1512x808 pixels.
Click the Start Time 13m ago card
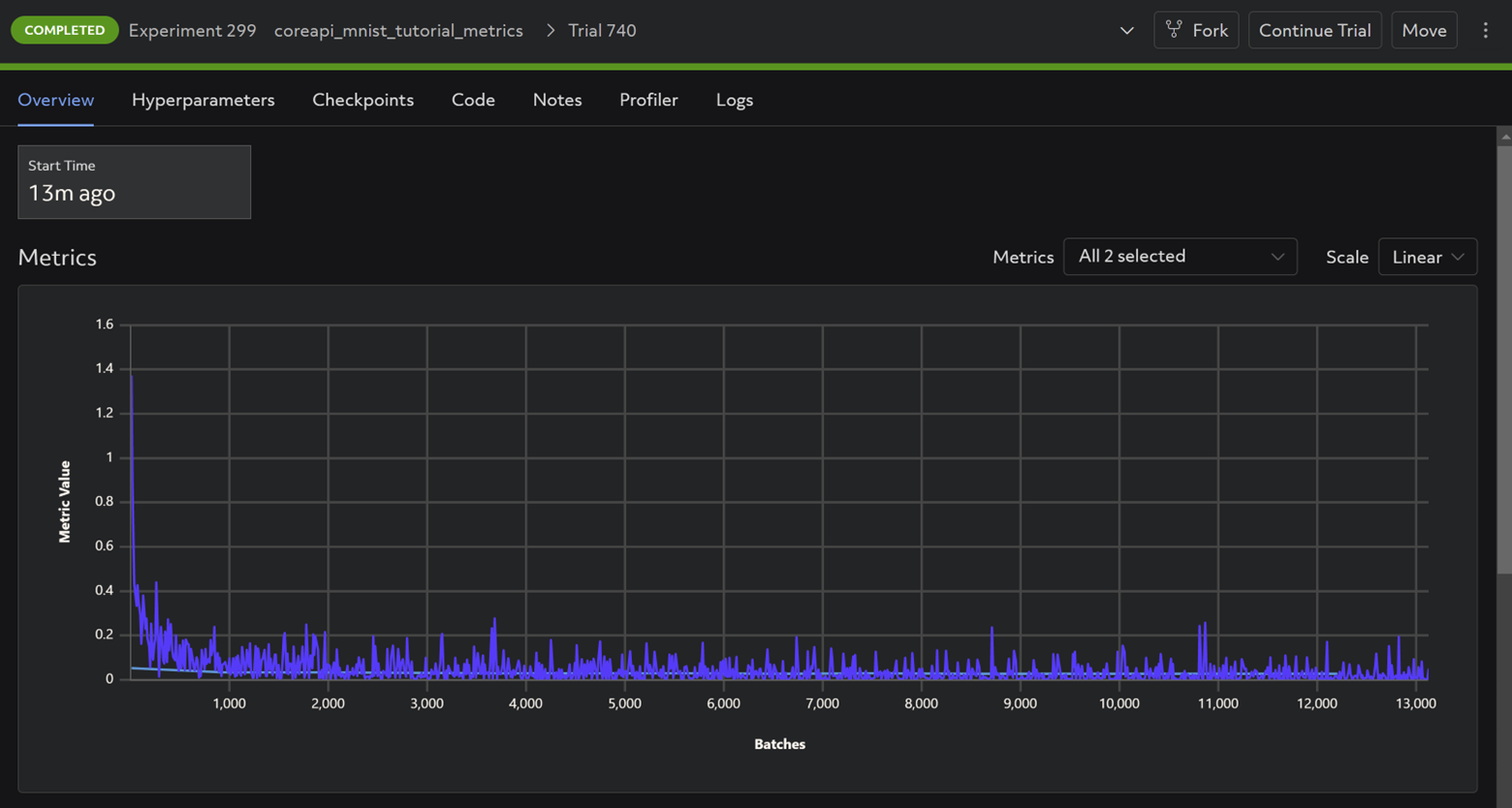coord(134,182)
